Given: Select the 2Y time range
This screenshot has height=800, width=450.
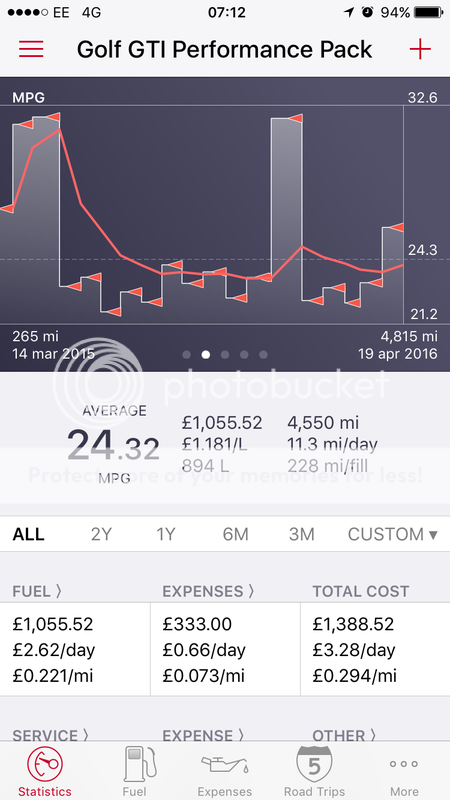Looking at the screenshot, I should [x=102, y=534].
